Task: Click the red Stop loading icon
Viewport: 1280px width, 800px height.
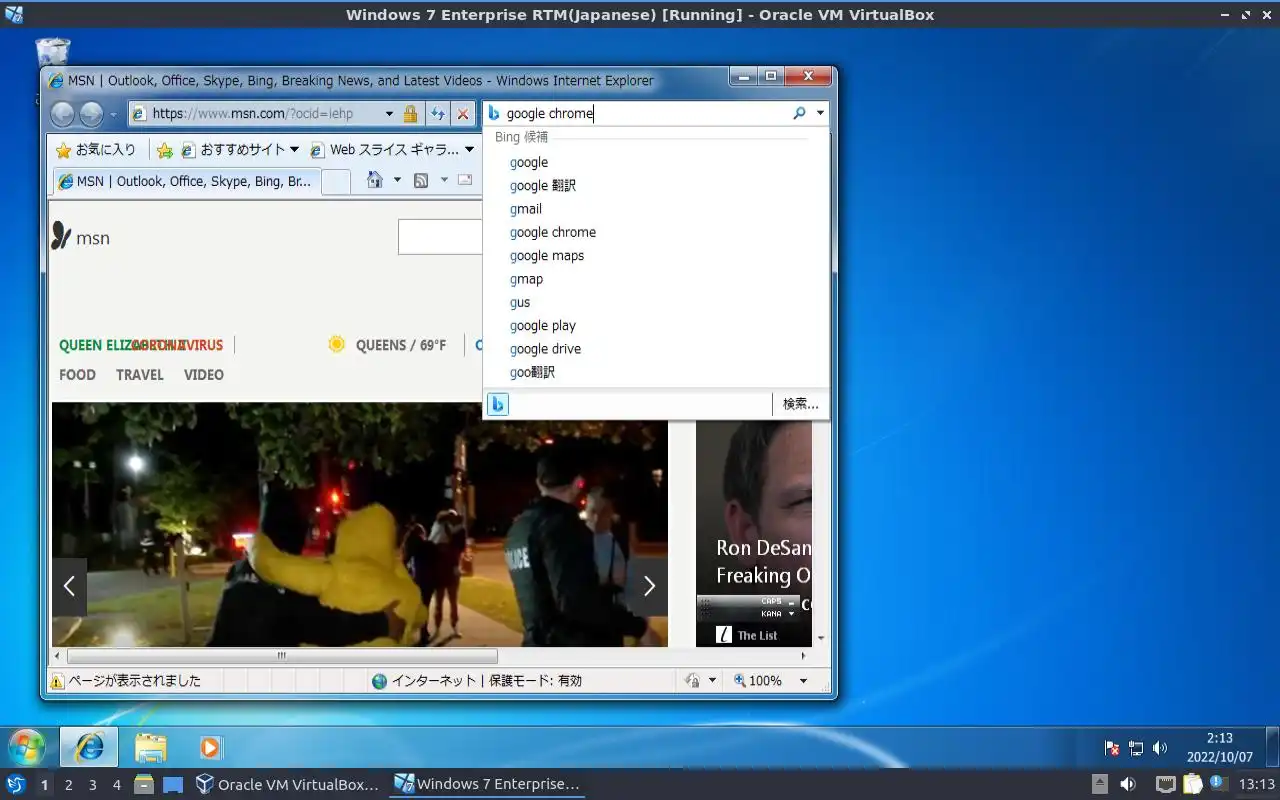Action: pos(462,114)
